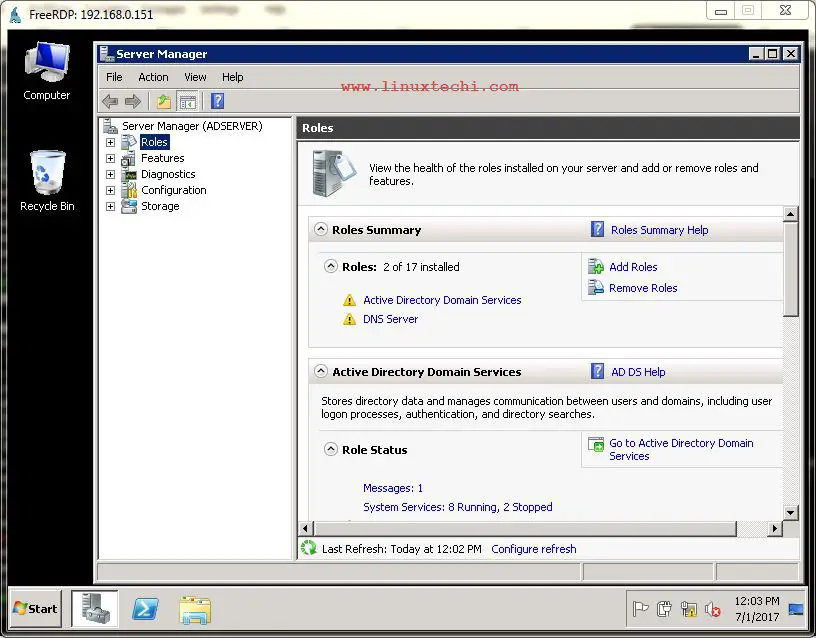Select Configuration in the tree
816x638 pixels.
click(174, 190)
